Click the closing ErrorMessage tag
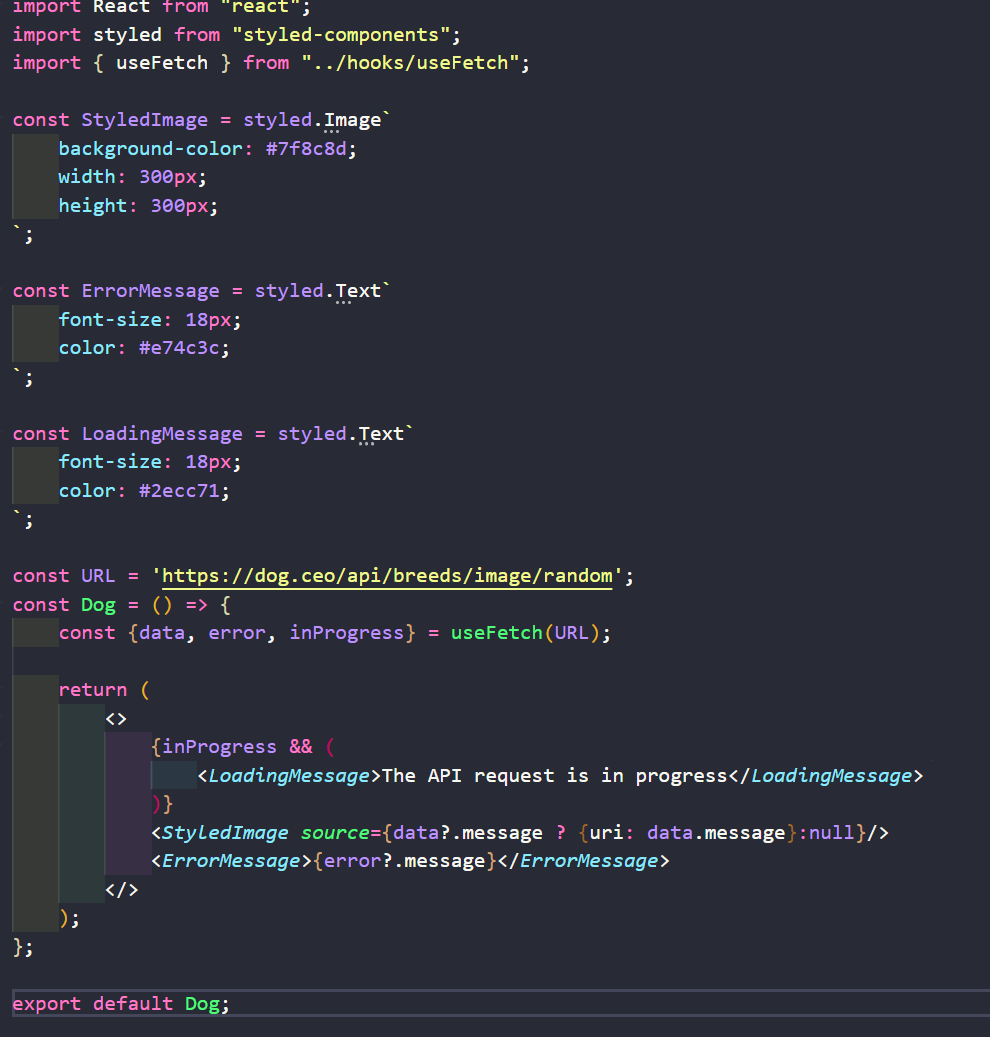 583,861
